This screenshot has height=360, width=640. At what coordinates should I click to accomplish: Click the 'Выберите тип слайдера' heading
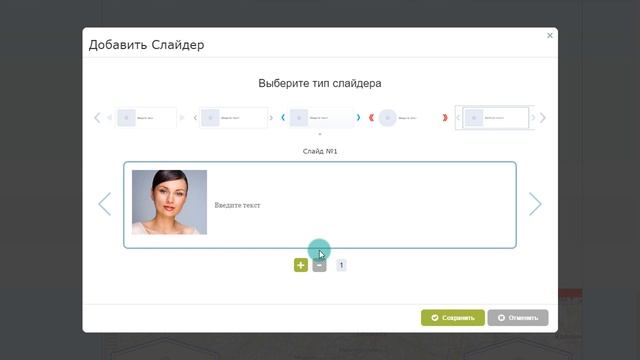320,83
